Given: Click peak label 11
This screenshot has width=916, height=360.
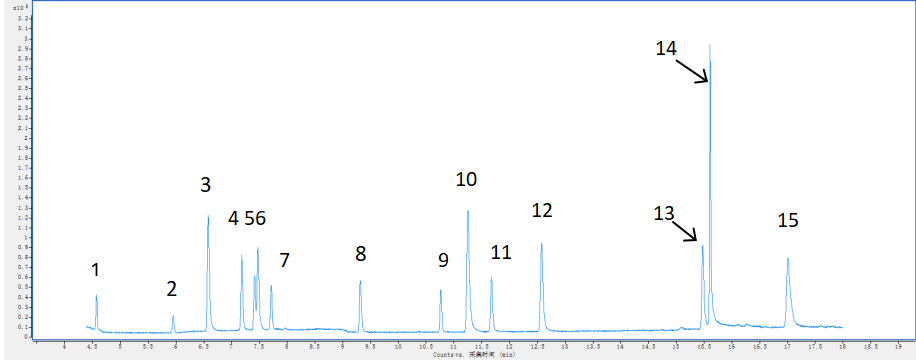Looking at the screenshot, I should pos(501,252).
